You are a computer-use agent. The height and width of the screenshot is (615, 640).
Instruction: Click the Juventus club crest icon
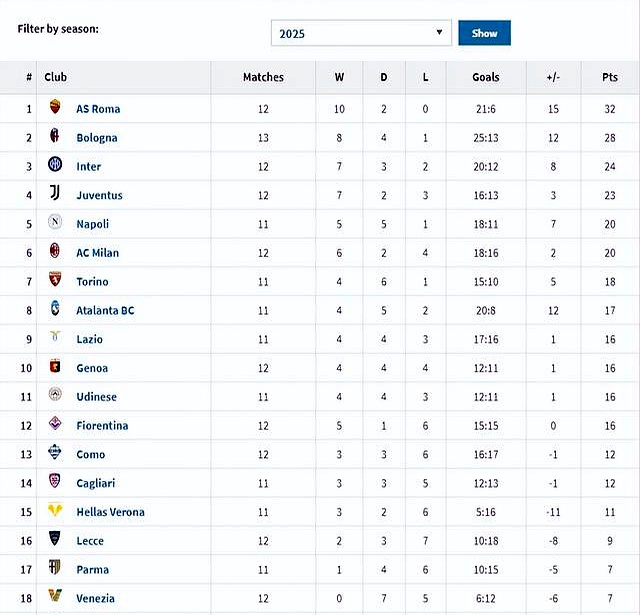[55, 195]
